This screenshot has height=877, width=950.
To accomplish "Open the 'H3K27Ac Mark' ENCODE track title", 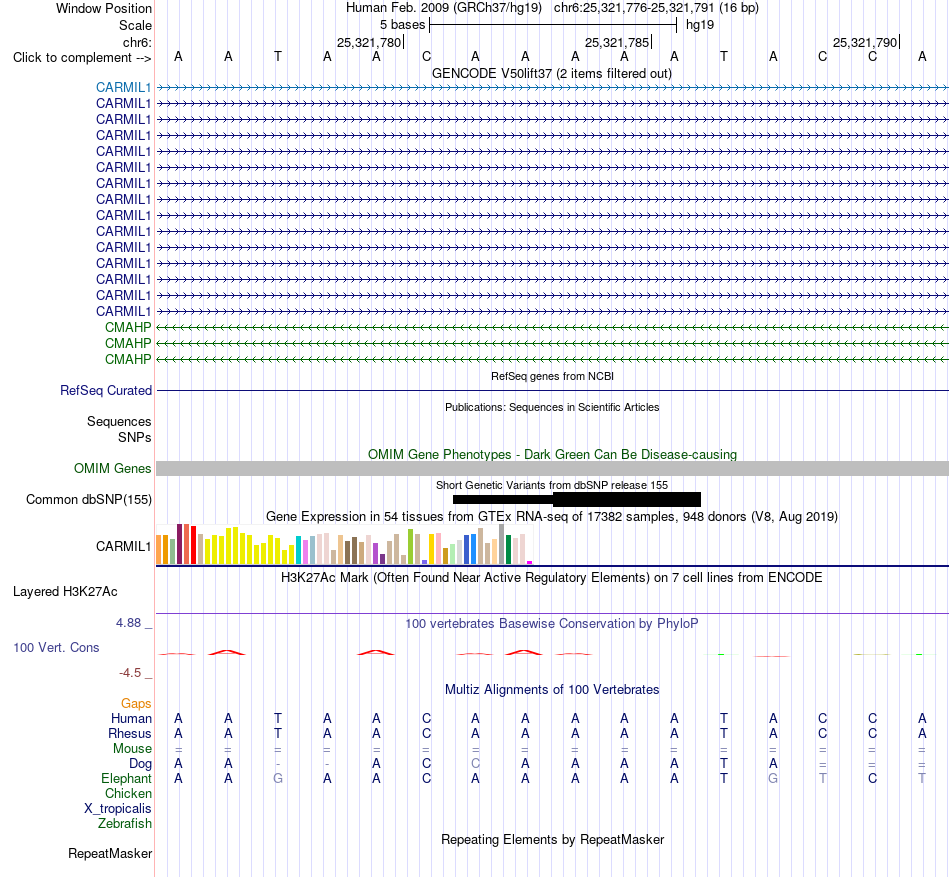I will tap(552, 578).
